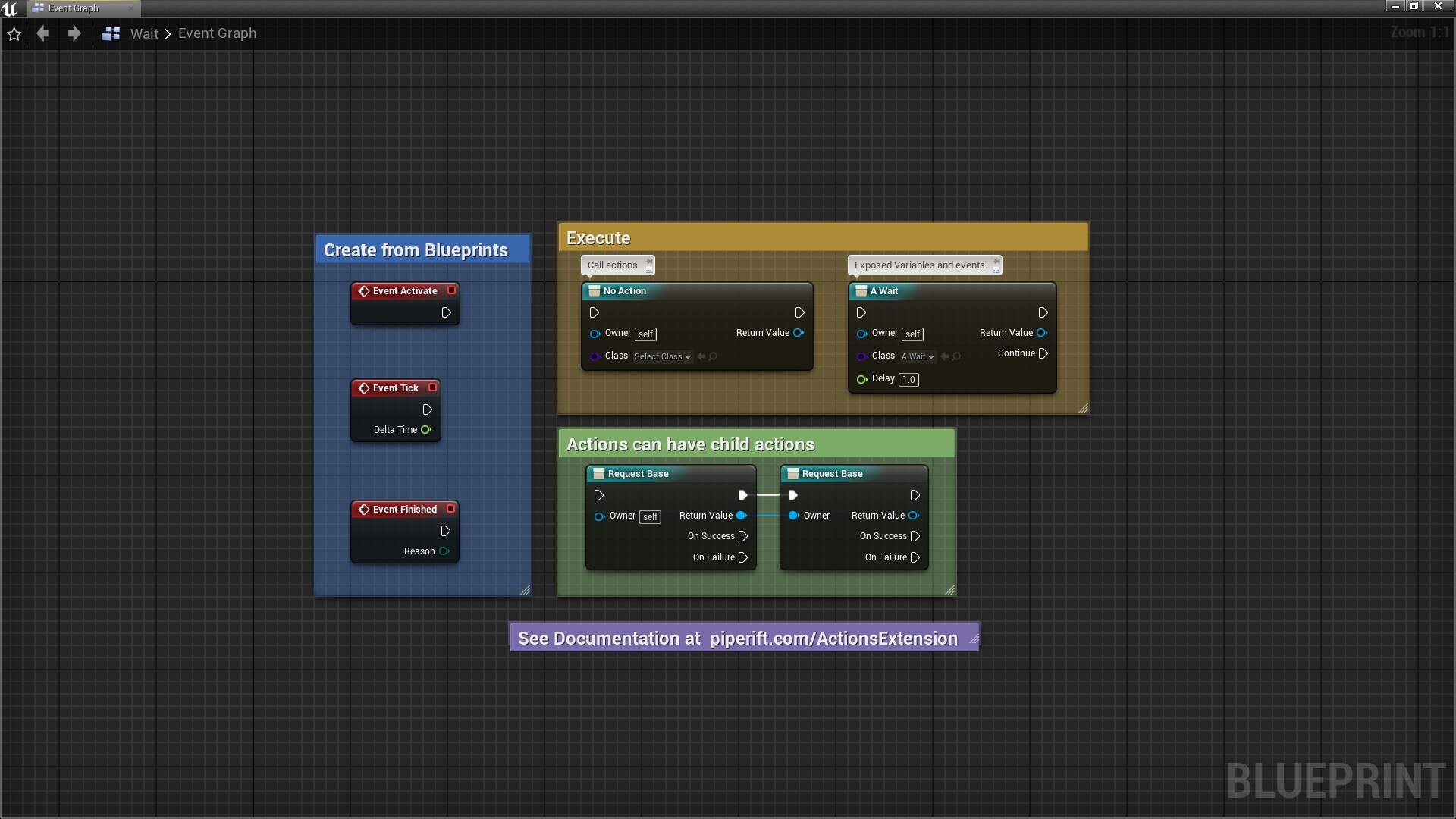Click the Event Graph breadcrumb

218,33
